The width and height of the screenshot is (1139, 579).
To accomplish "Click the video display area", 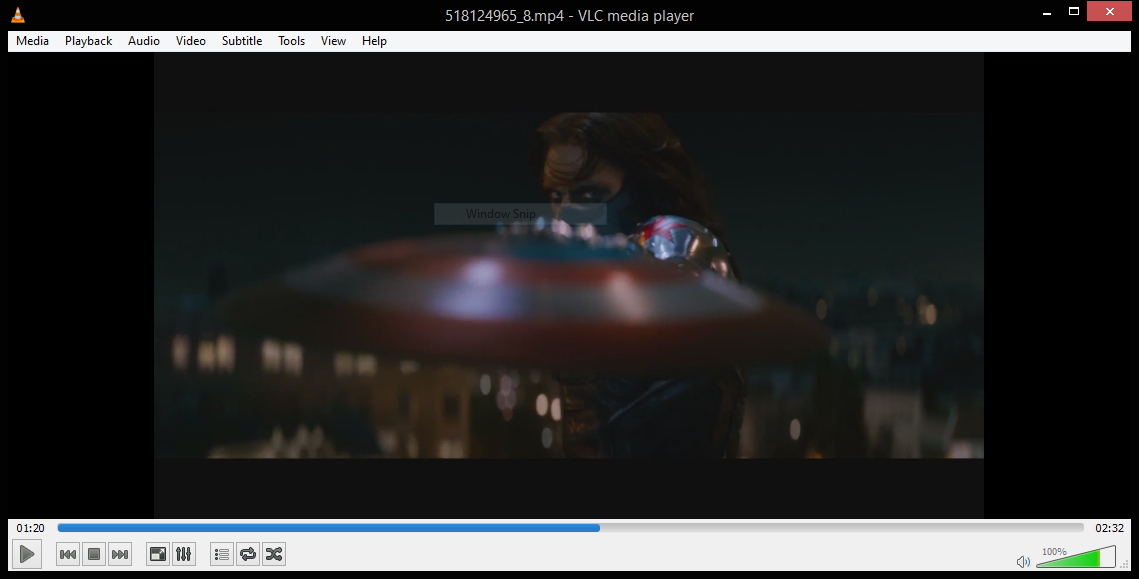I will point(569,285).
